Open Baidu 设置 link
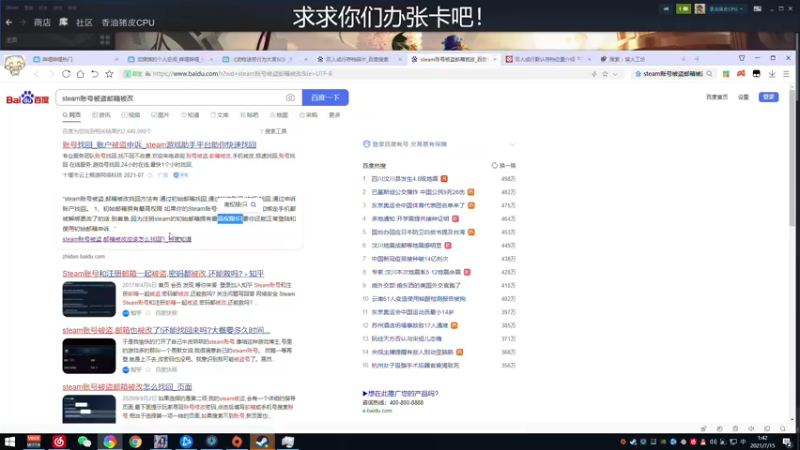This screenshot has width=800, height=450. (x=743, y=97)
